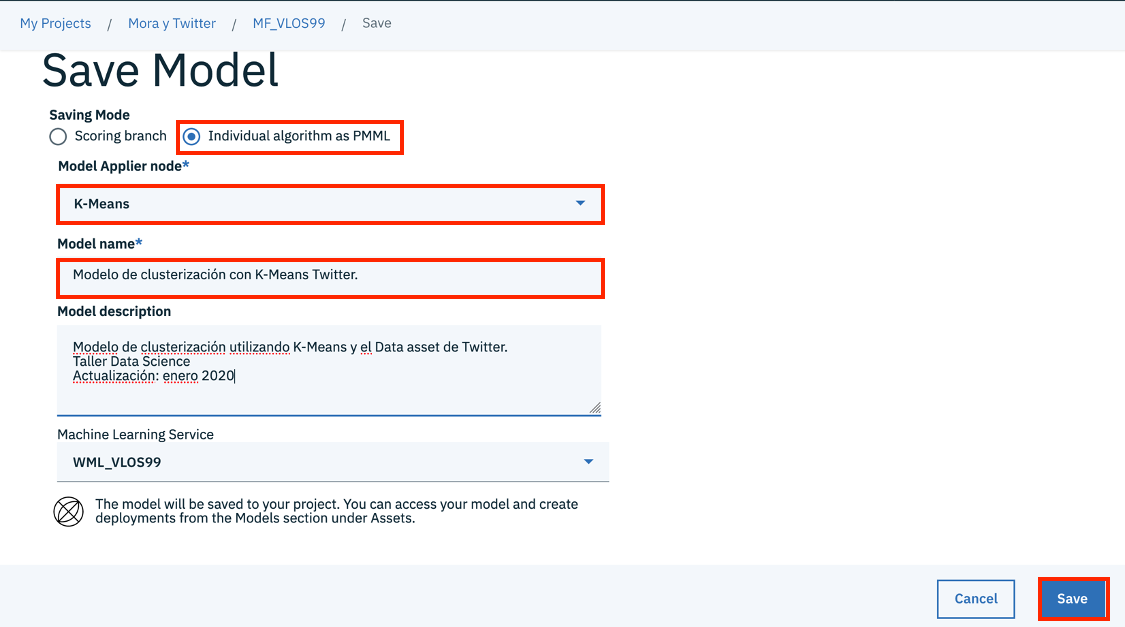Click the Save button
1125x627 pixels.
(1073, 599)
